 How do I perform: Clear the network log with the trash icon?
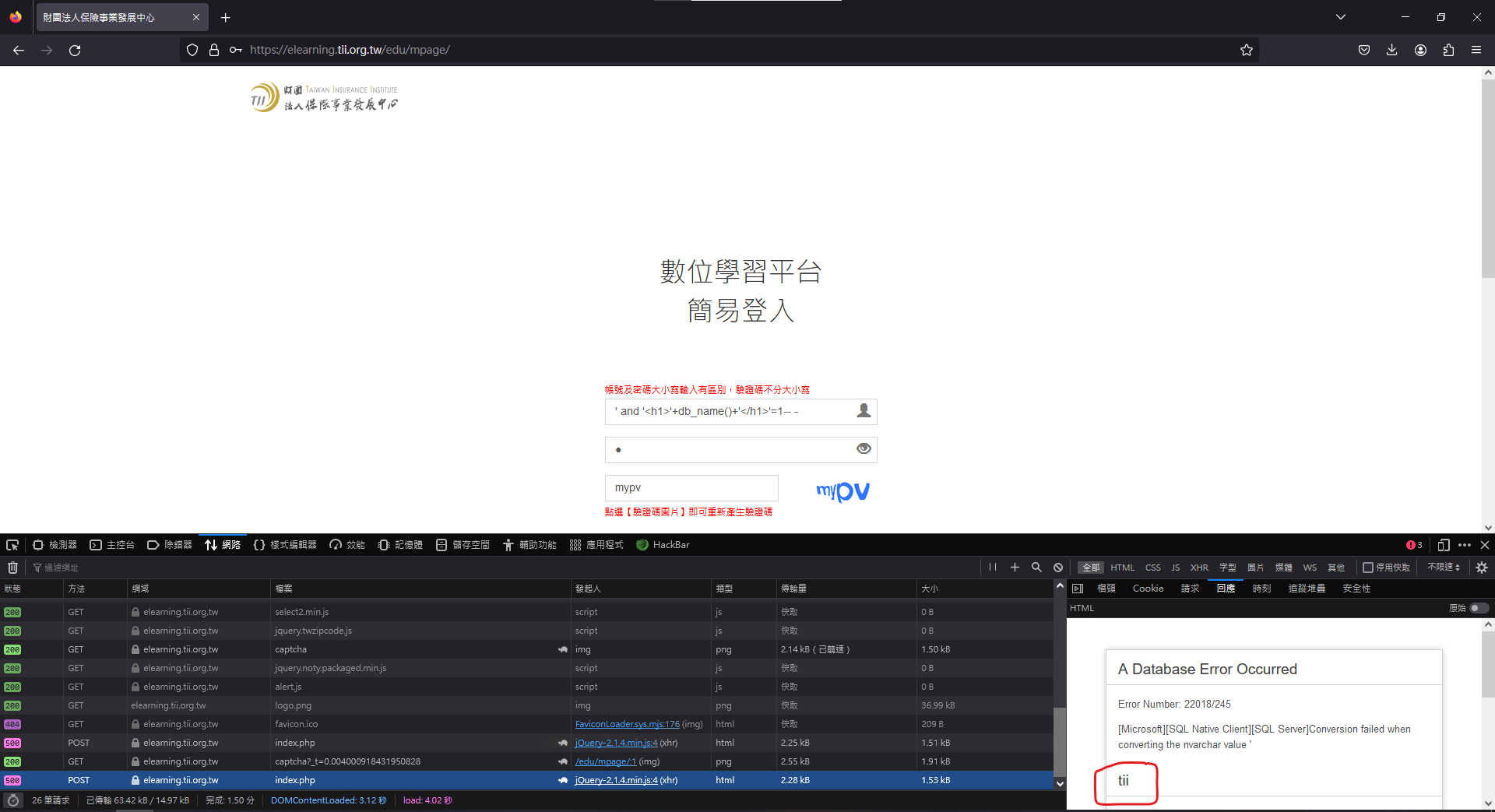(12, 568)
